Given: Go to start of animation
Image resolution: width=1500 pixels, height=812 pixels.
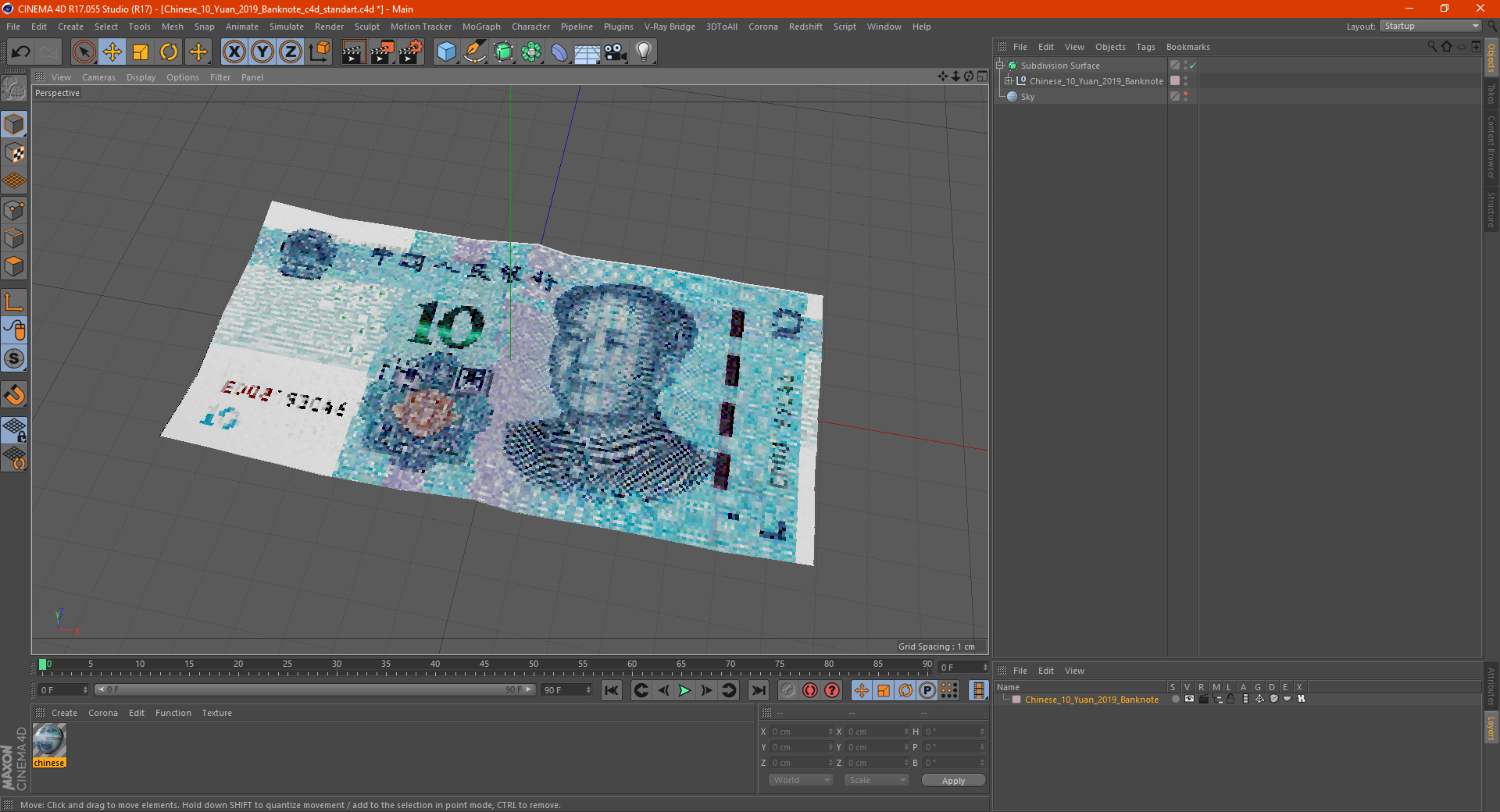Looking at the screenshot, I should pyautogui.click(x=612, y=690).
